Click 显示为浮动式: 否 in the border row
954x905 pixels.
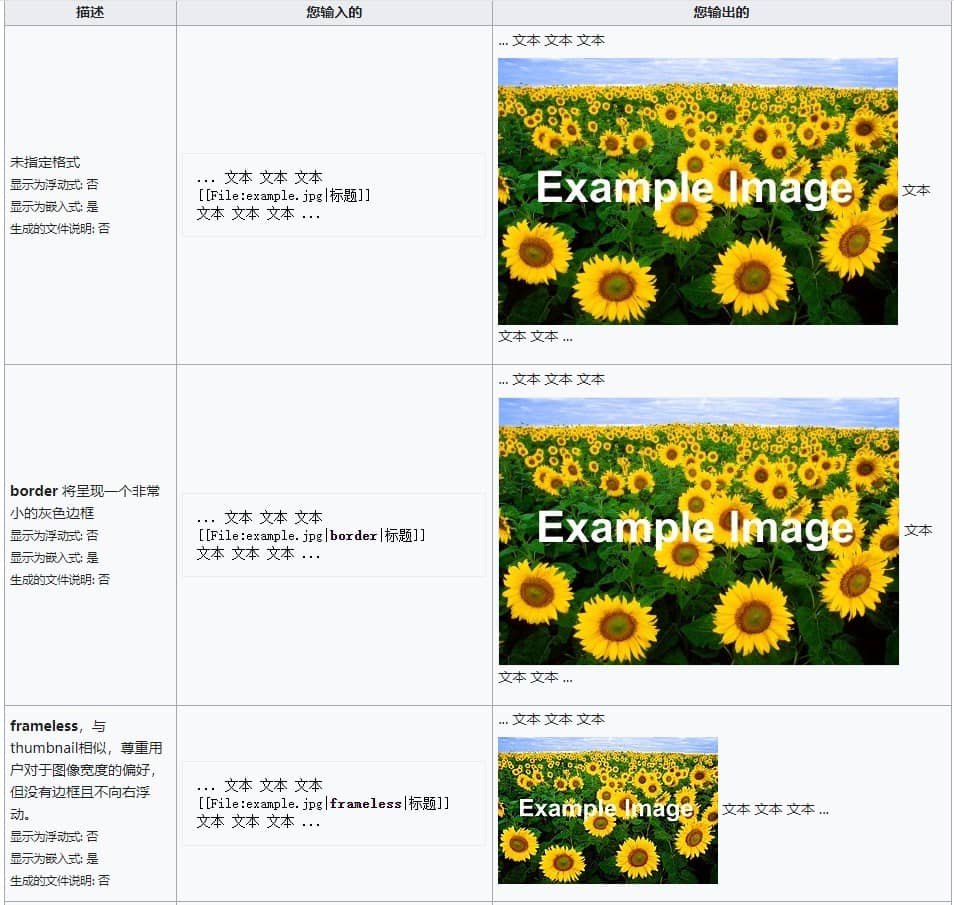[54, 535]
